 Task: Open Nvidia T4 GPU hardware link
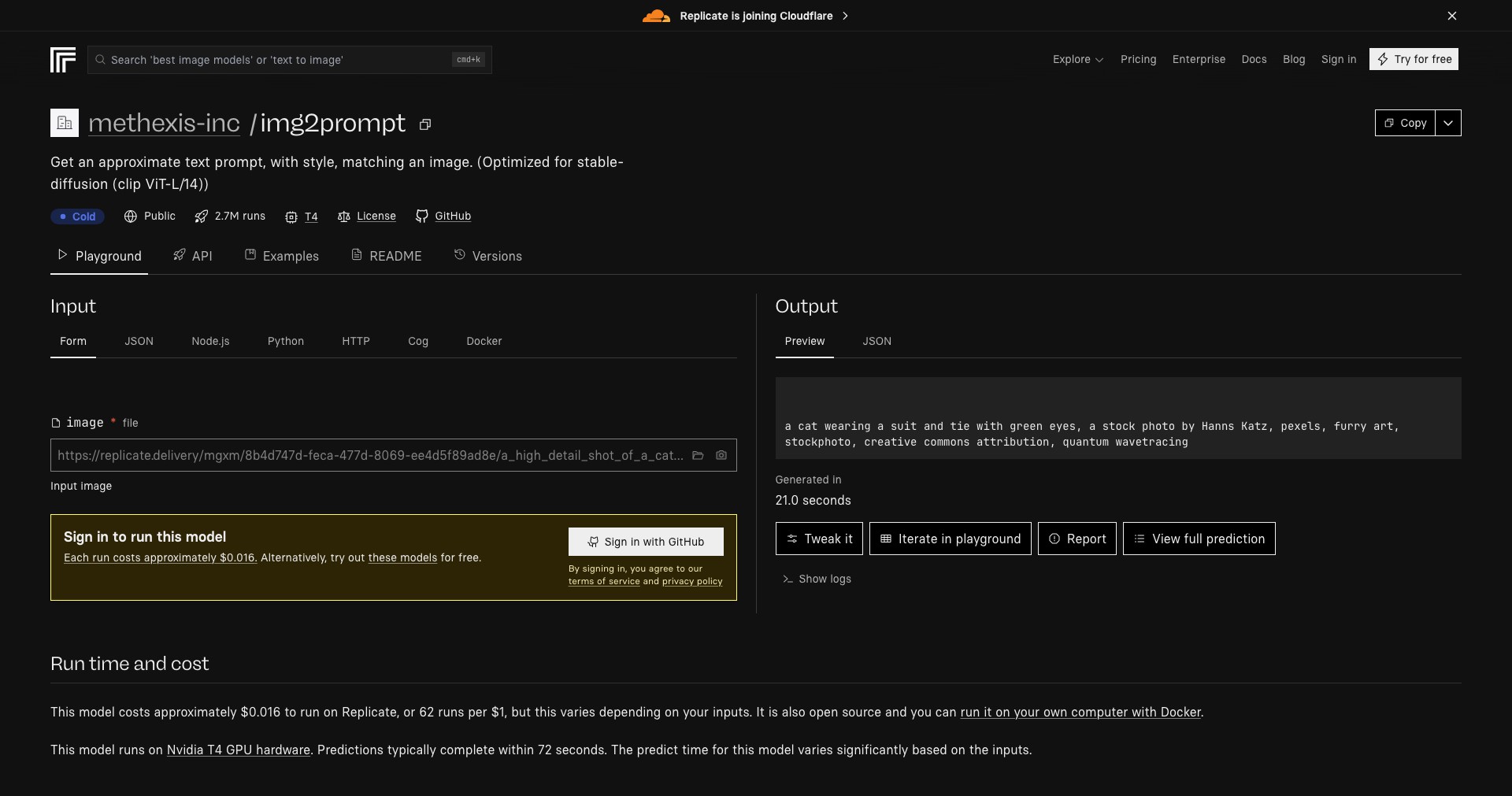239,750
